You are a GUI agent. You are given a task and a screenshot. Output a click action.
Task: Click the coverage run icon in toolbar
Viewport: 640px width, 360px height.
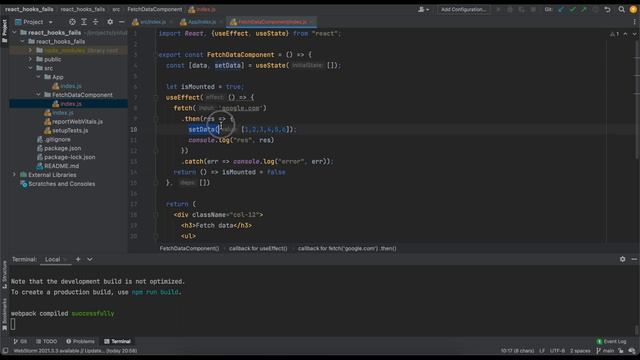(x=521, y=9)
